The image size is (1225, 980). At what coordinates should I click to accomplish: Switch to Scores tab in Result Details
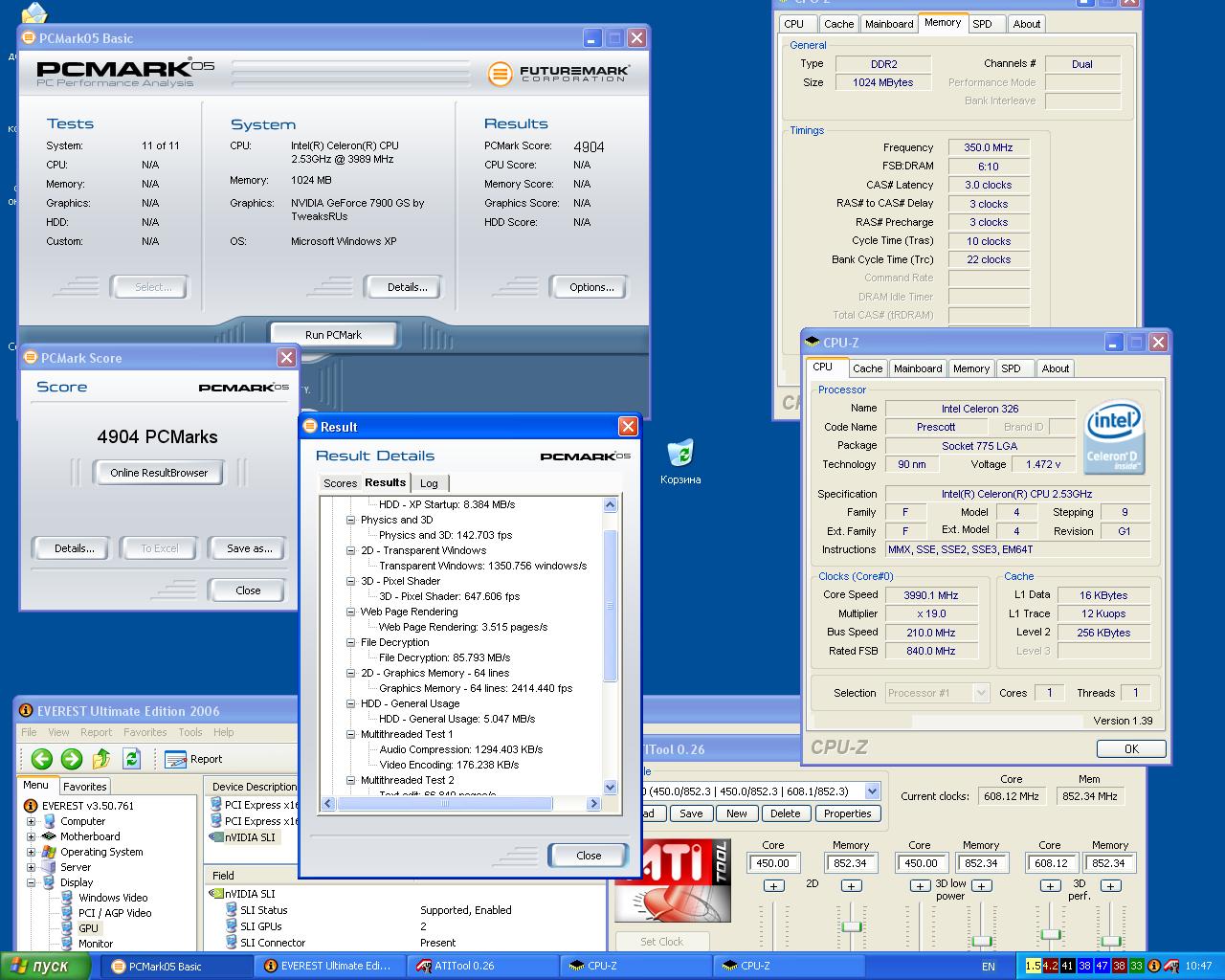tap(340, 483)
